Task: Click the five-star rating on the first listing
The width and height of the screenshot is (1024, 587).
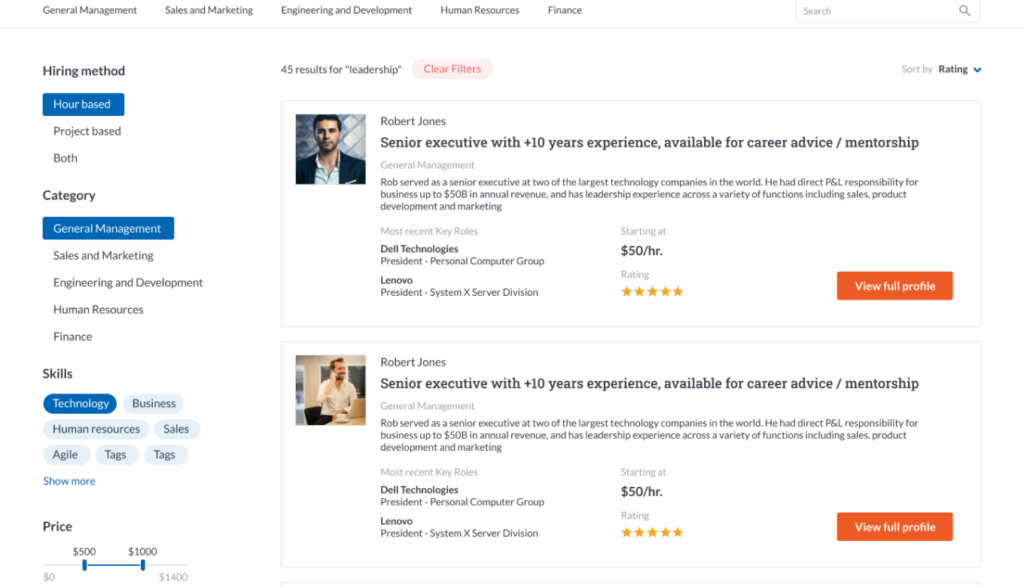Action: 651,291
